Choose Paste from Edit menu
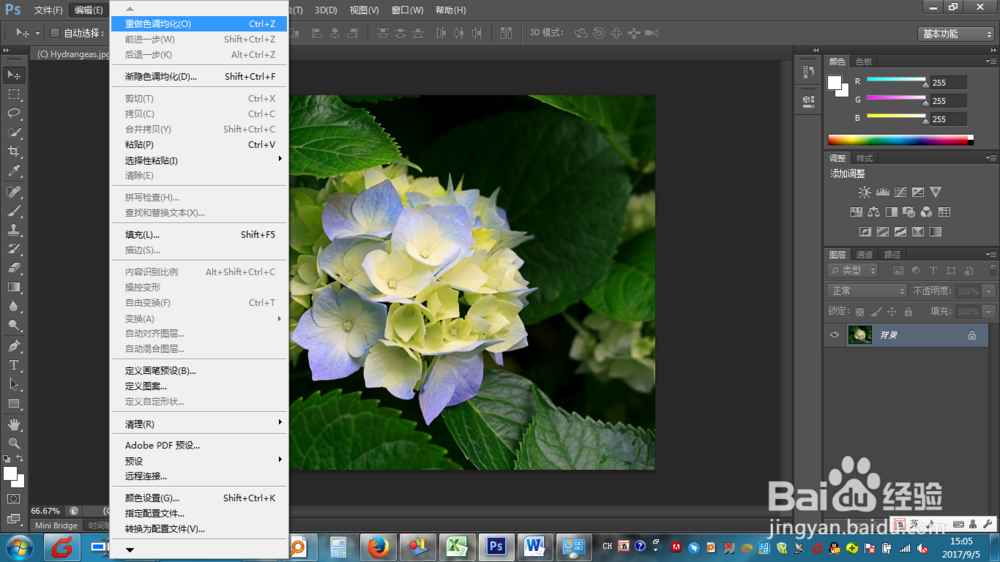The image size is (1000, 562). [x=200, y=145]
